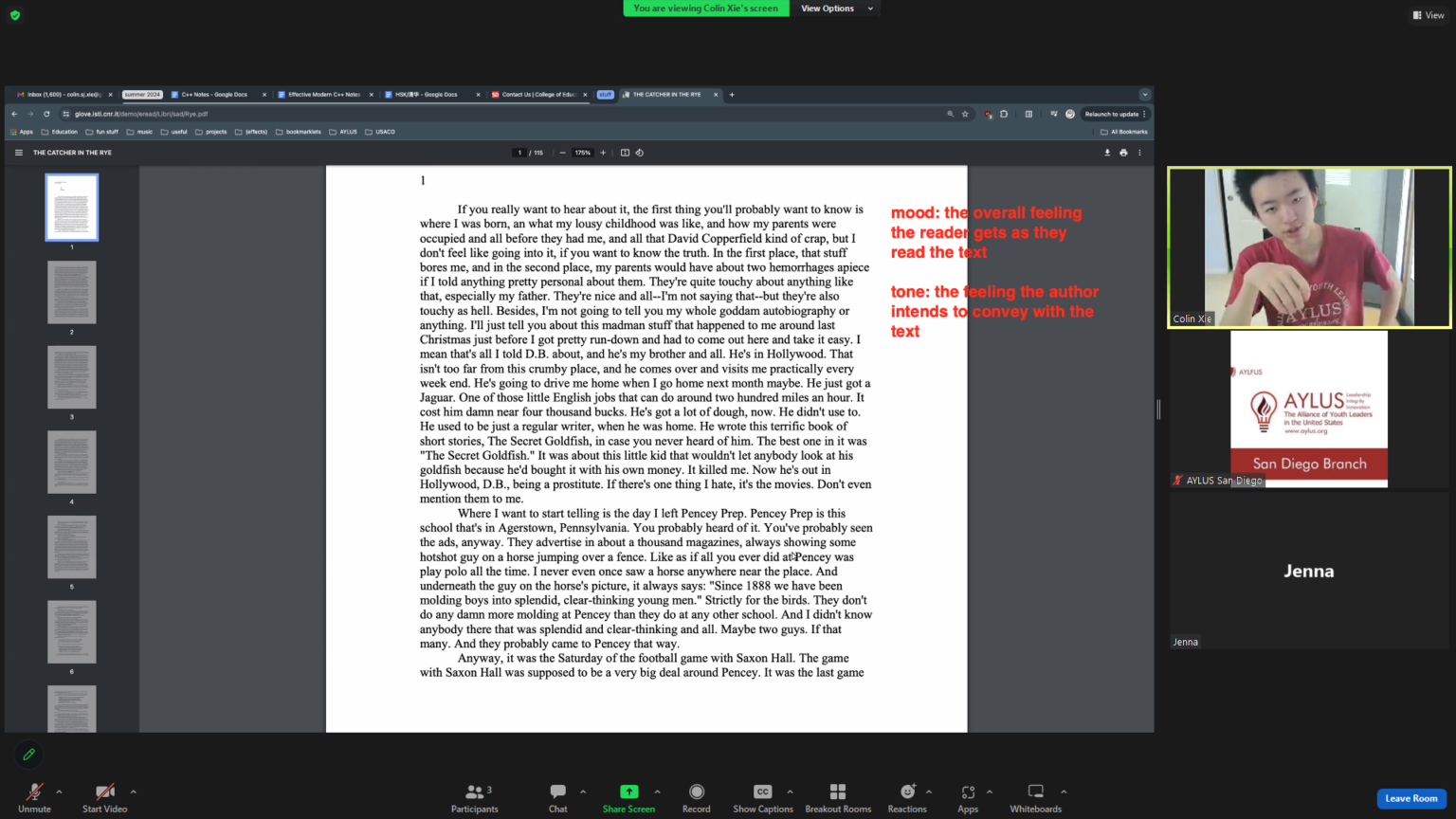Click the PDF fit to page icon
The width and height of the screenshot is (1456, 819).
pos(625,153)
